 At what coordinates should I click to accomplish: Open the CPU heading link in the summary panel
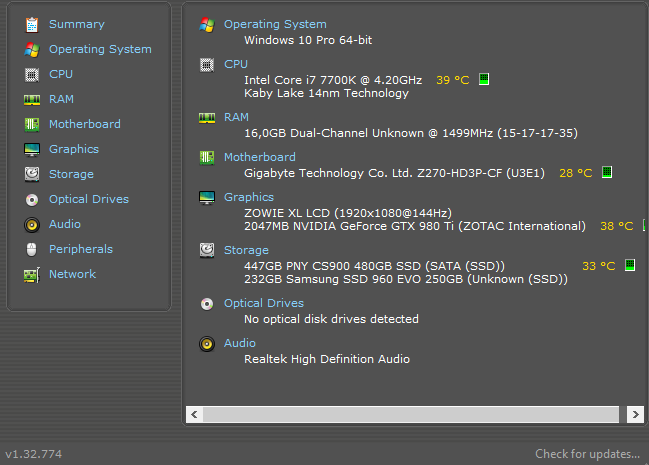tap(235, 64)
